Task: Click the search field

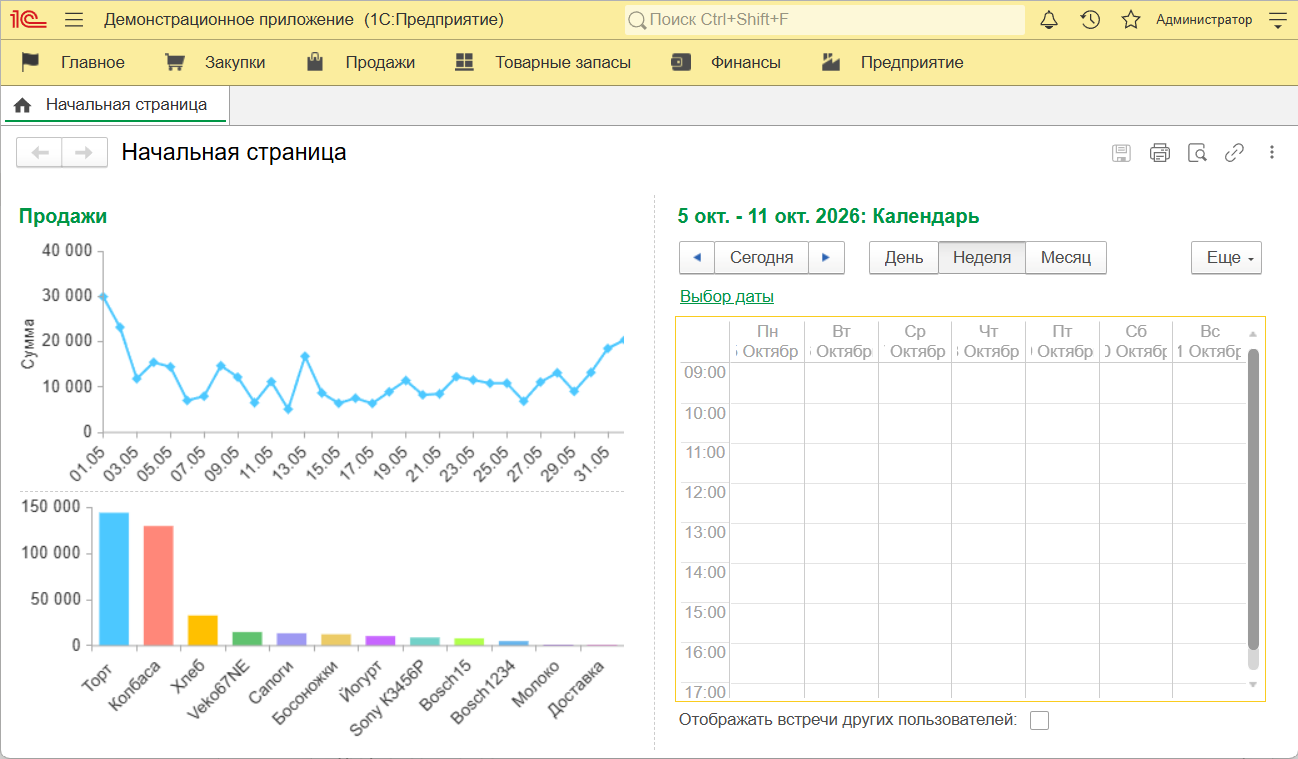Action: point(825,20)
